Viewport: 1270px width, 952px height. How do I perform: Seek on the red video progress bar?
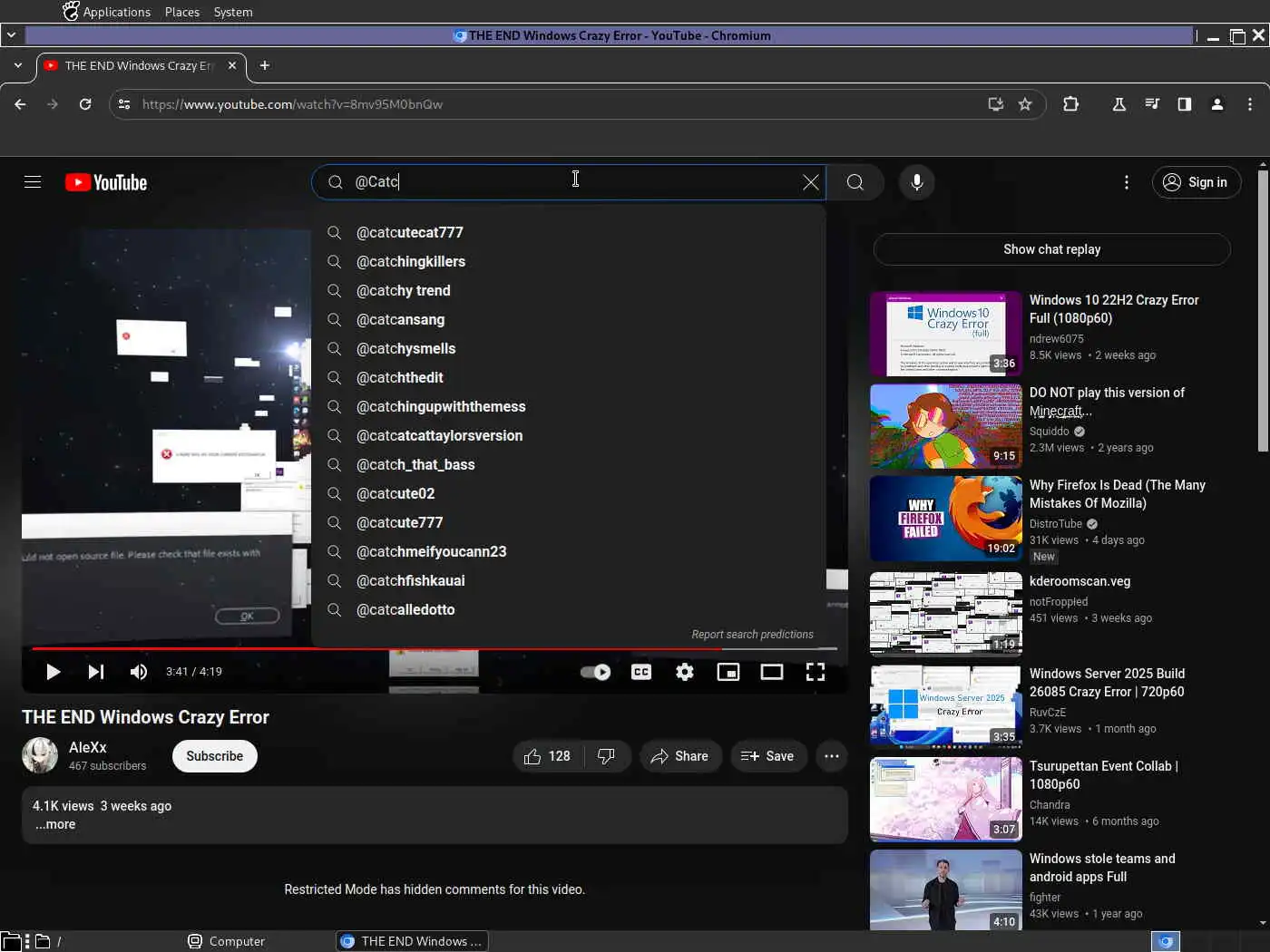[x=434, y=649]
